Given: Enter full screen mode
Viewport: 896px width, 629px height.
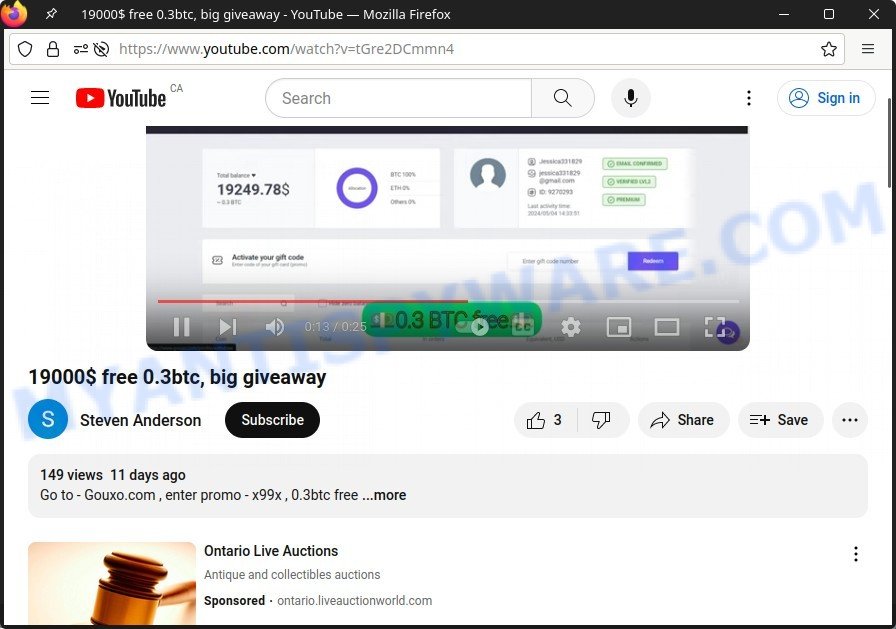Looking at the screenshot, I should (715, 327).
